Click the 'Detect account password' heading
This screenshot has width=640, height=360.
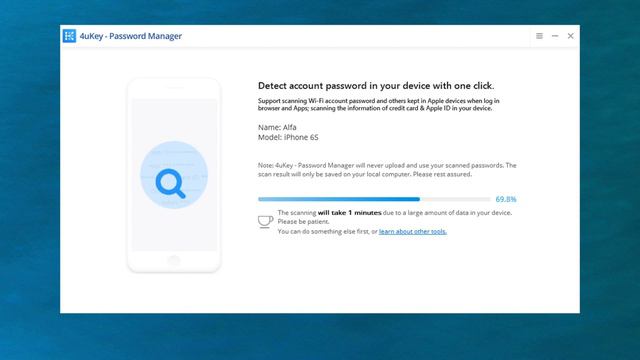[x=376, y=86]
